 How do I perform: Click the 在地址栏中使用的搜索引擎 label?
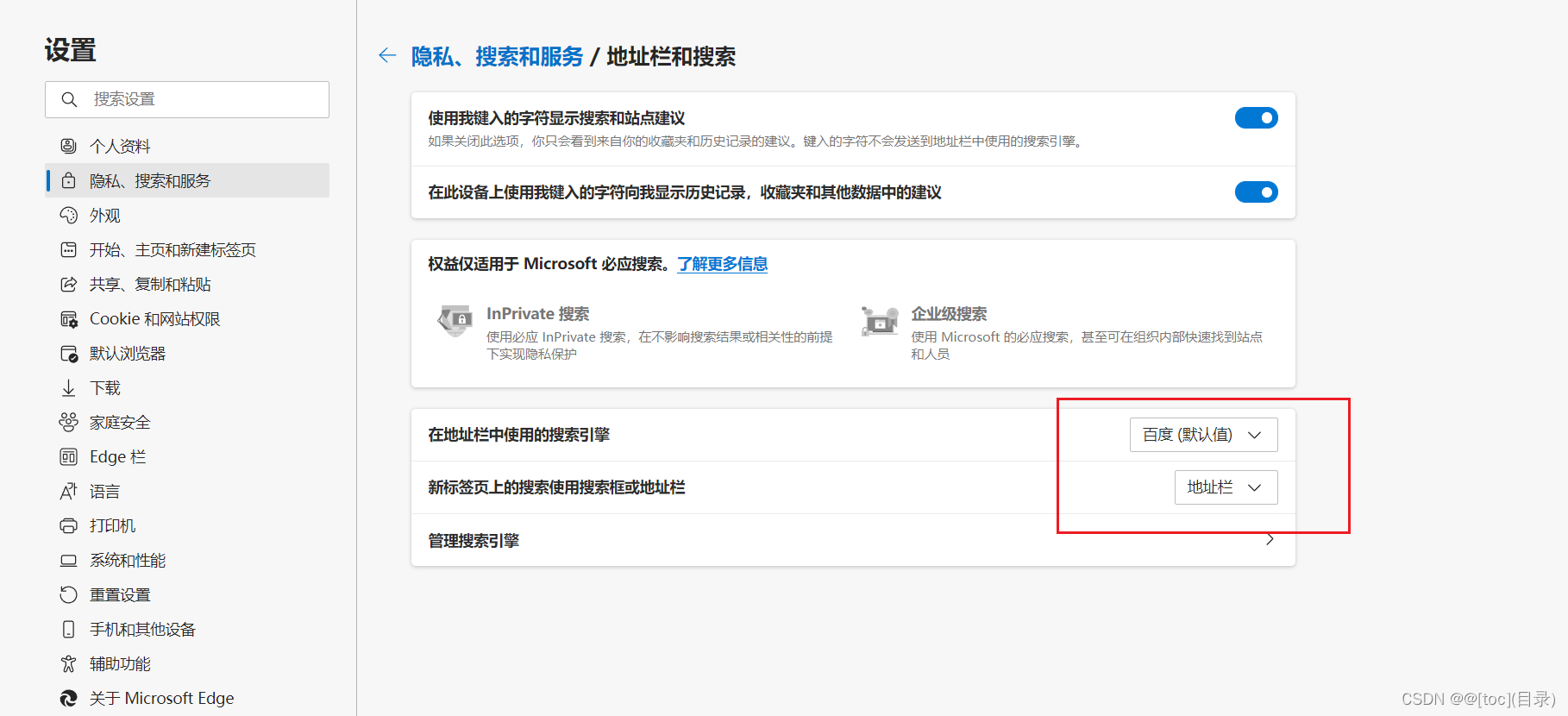(519, 435)
